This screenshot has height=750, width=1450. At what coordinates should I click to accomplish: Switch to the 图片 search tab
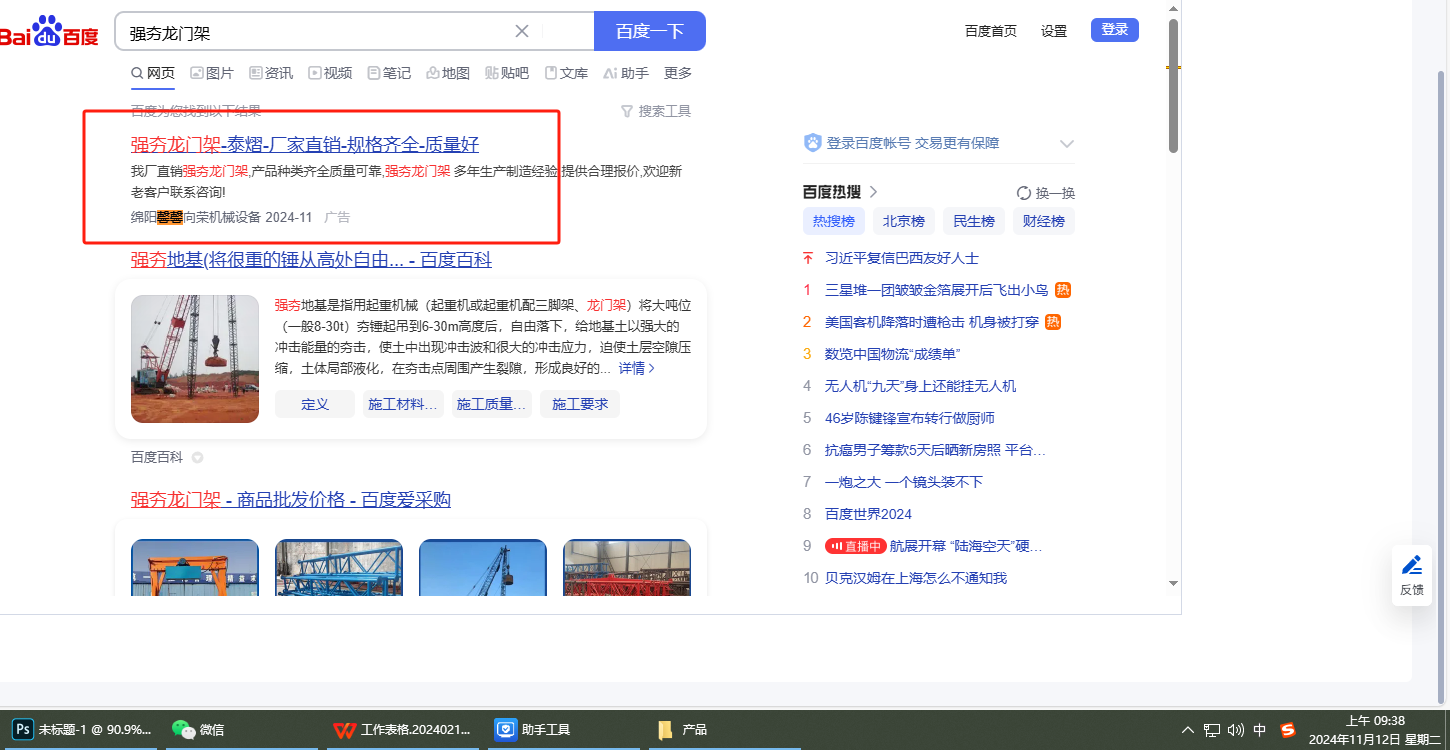211,73
